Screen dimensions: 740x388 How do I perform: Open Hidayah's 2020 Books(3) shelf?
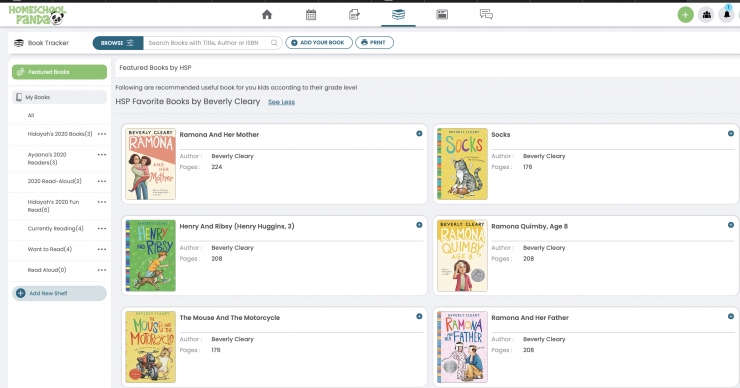click(60, 134)
